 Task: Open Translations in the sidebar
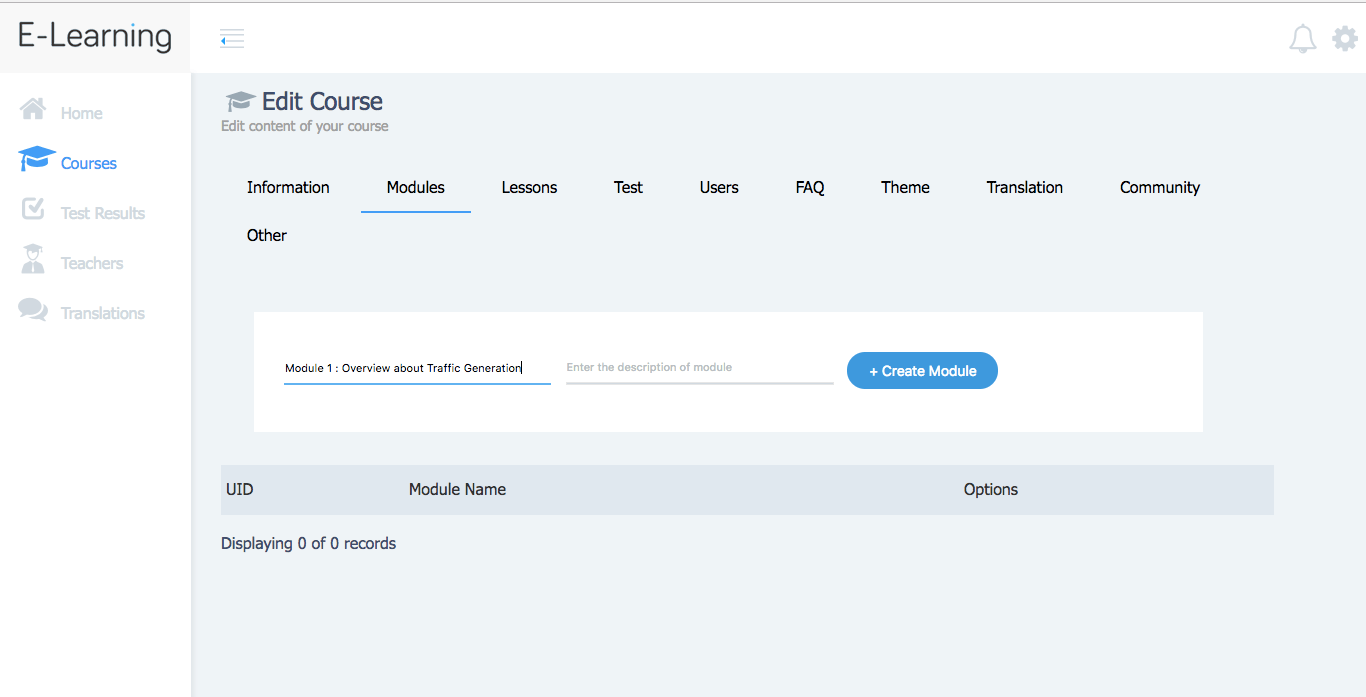[x=103, y=314]
